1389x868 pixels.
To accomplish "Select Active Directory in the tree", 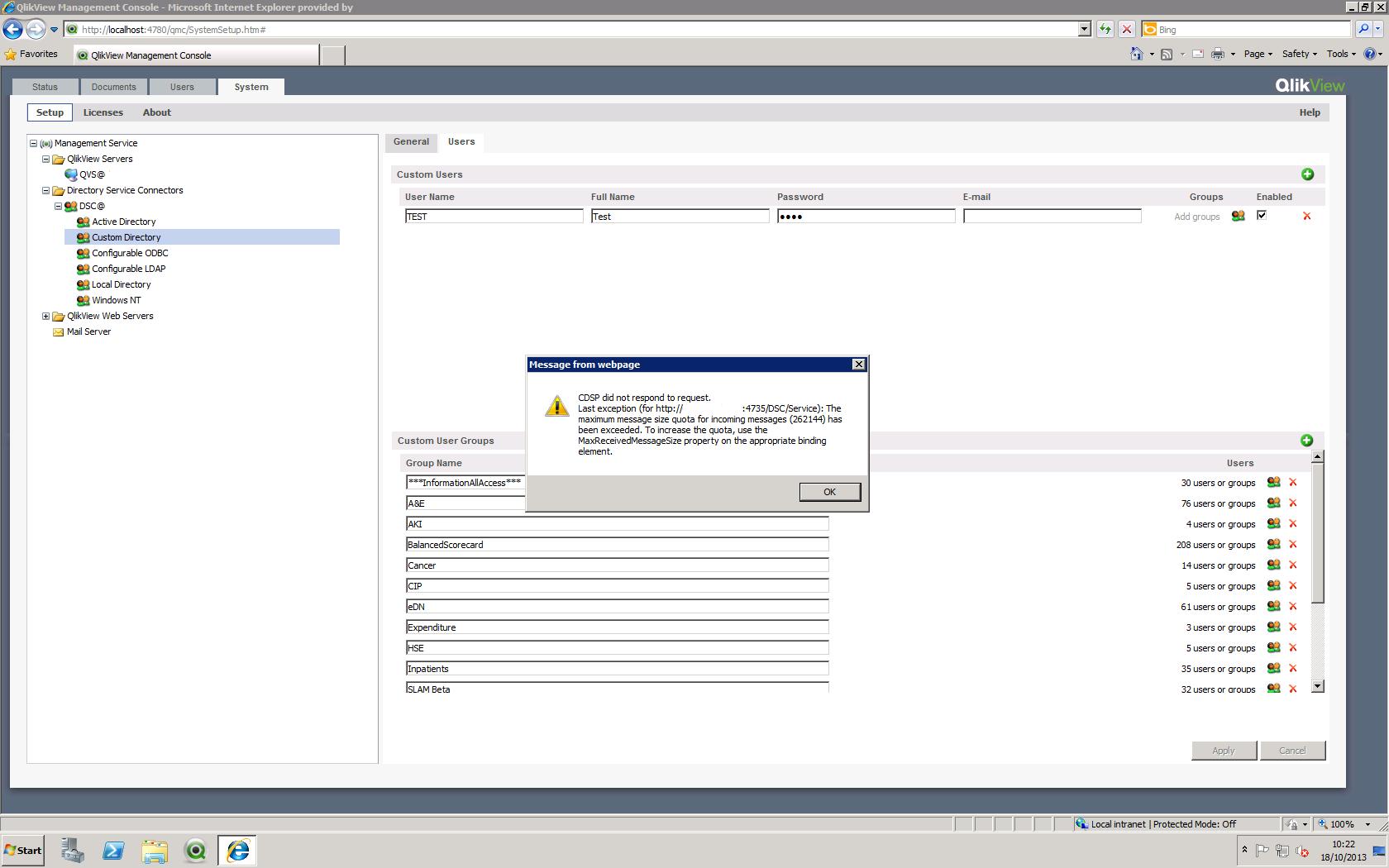I will (124, 222).
